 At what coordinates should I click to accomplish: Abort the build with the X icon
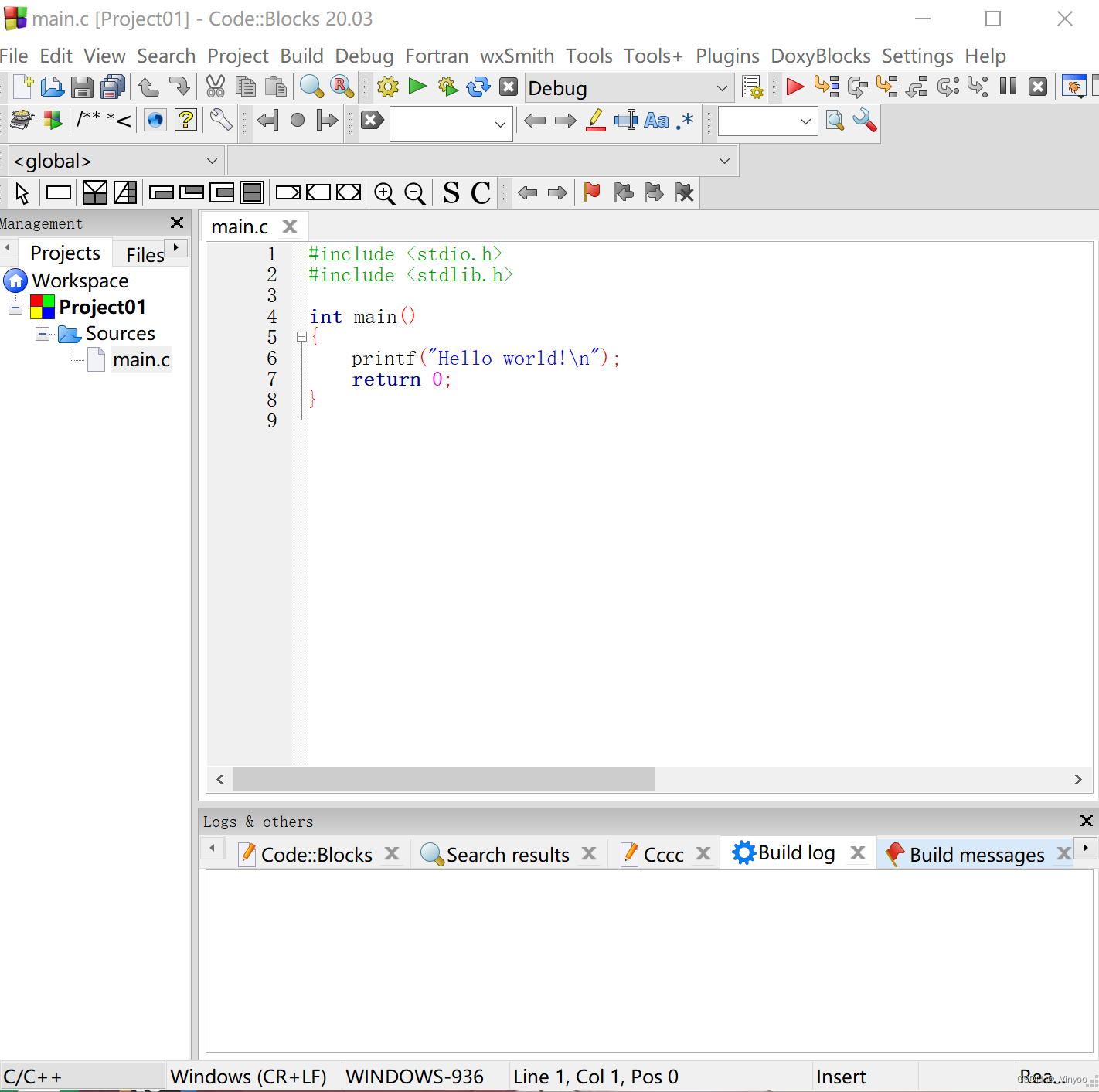(x=508, y=87)
